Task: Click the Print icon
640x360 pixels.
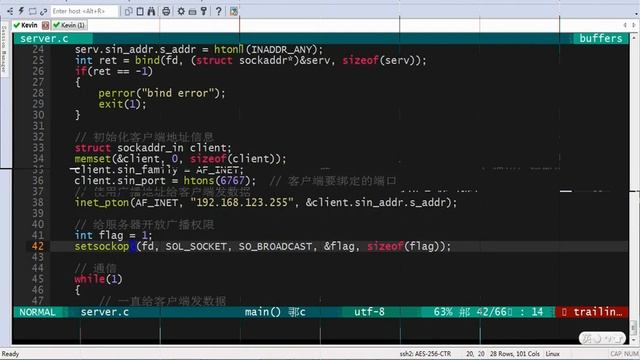Action: [x=166, y=11]
